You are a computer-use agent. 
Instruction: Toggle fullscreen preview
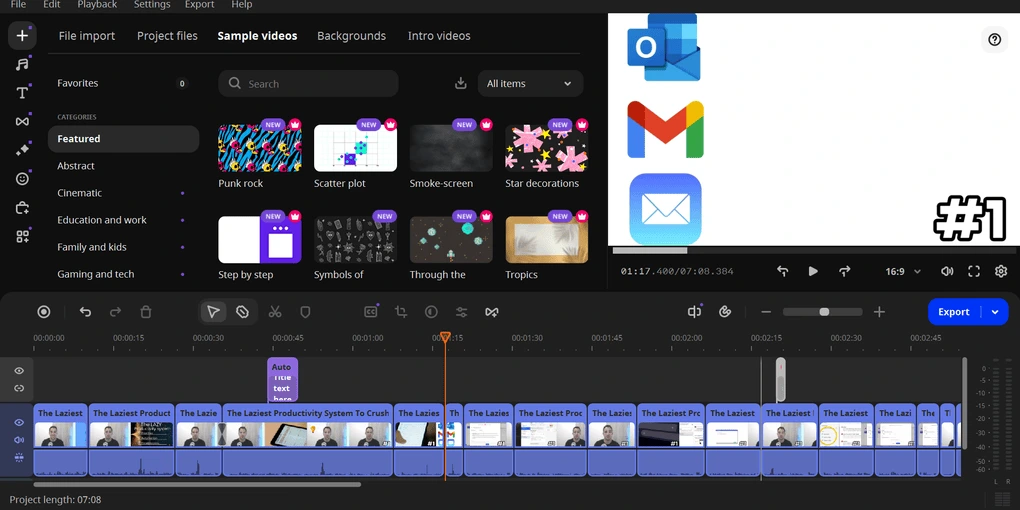pos(974,271)
